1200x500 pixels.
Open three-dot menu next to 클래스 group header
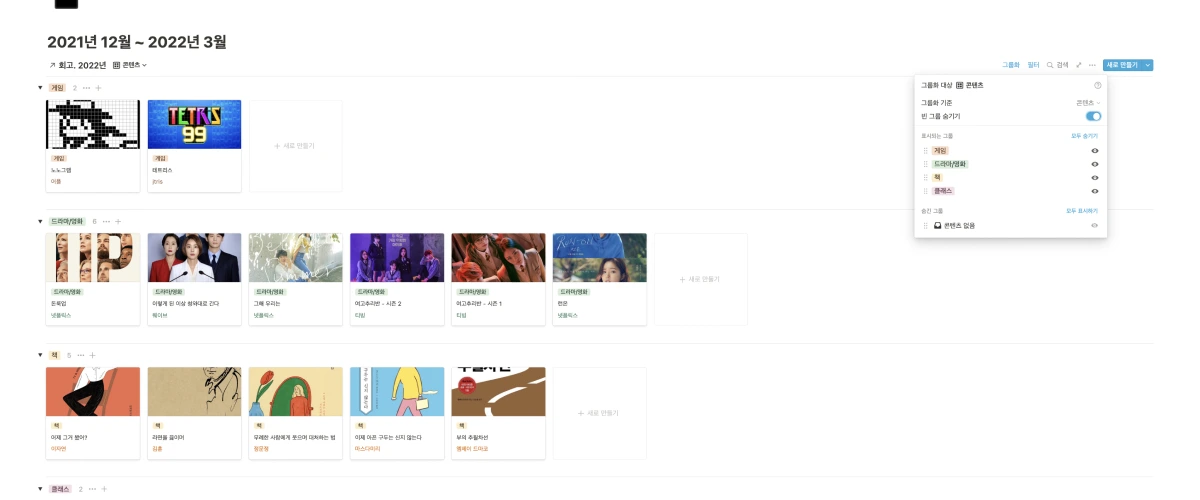point(92,489)
